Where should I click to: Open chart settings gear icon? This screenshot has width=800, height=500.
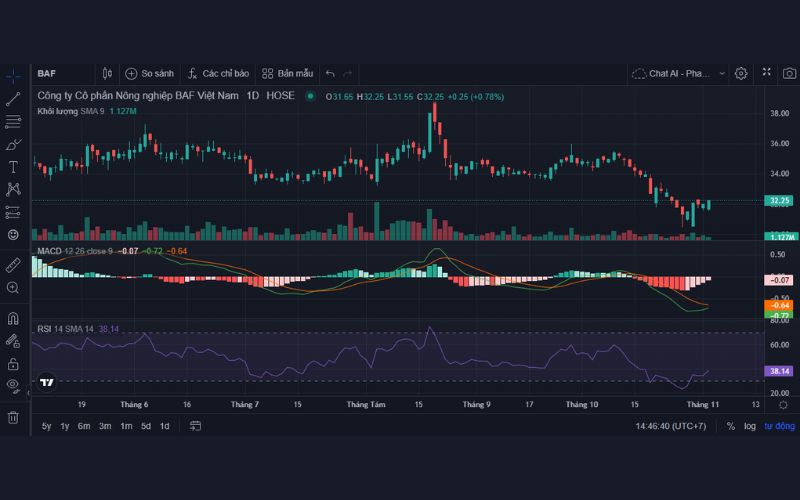pos(741,73)
